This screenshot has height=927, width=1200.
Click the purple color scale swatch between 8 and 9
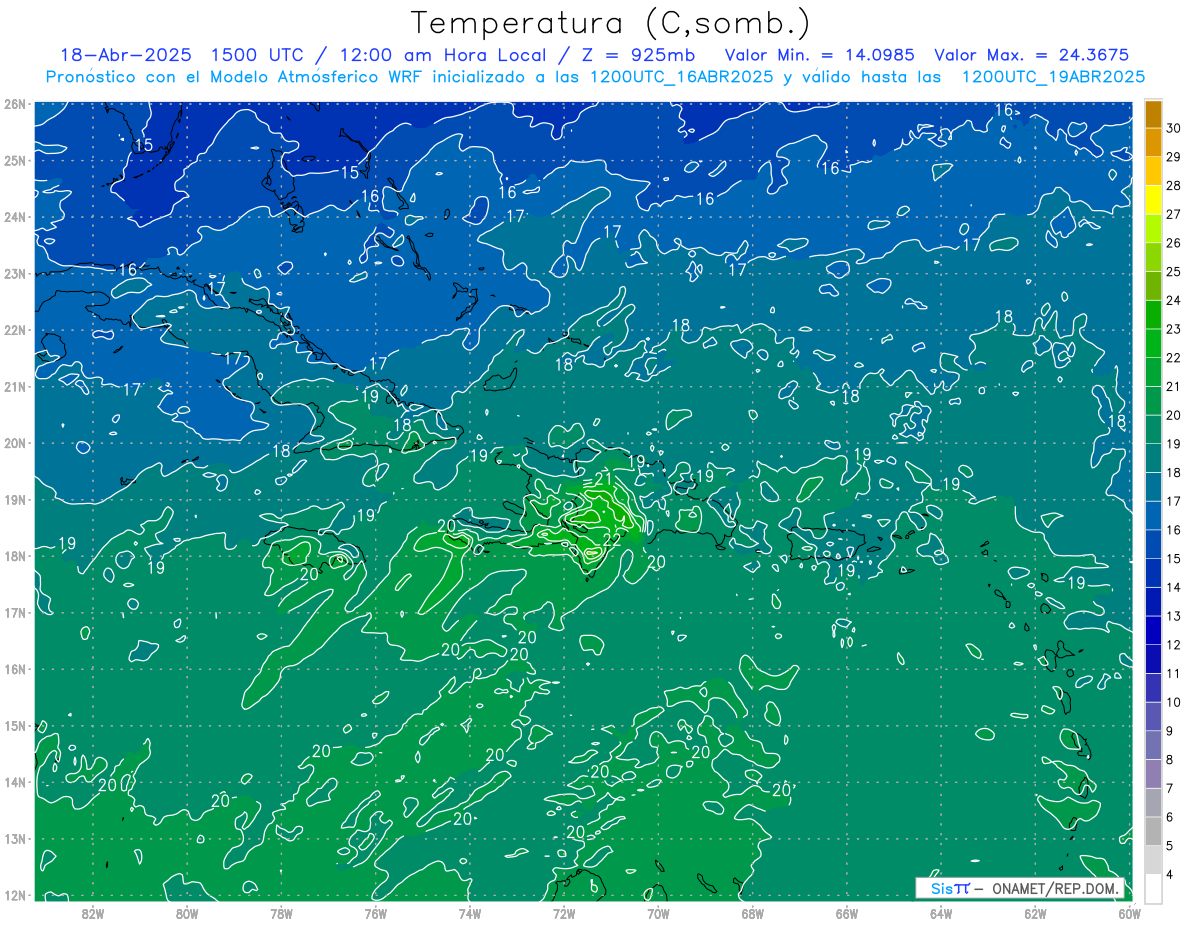(x=1153, y=744)
